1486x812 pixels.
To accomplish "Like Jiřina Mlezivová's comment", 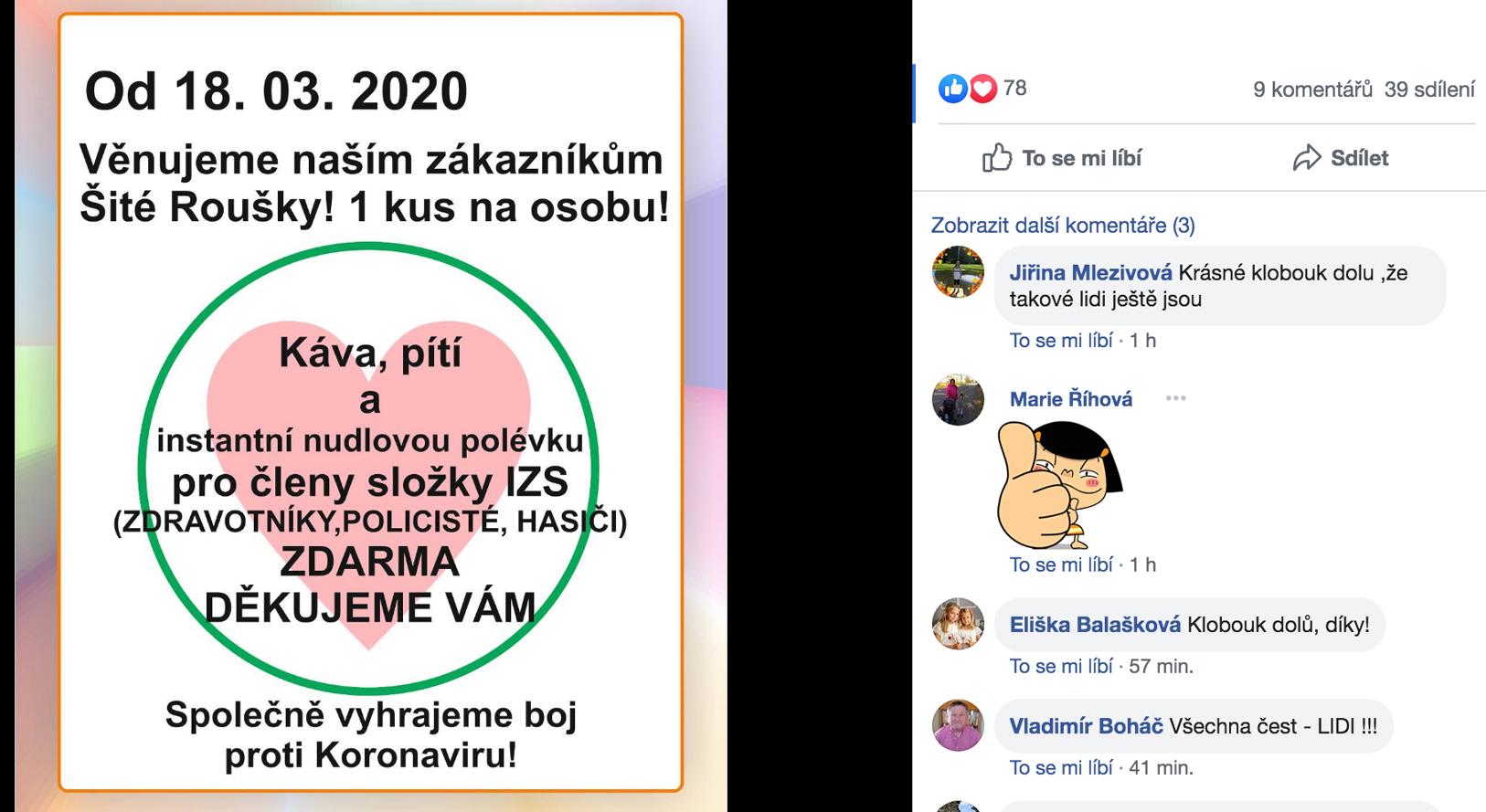I will click(x=1061, y=341).
